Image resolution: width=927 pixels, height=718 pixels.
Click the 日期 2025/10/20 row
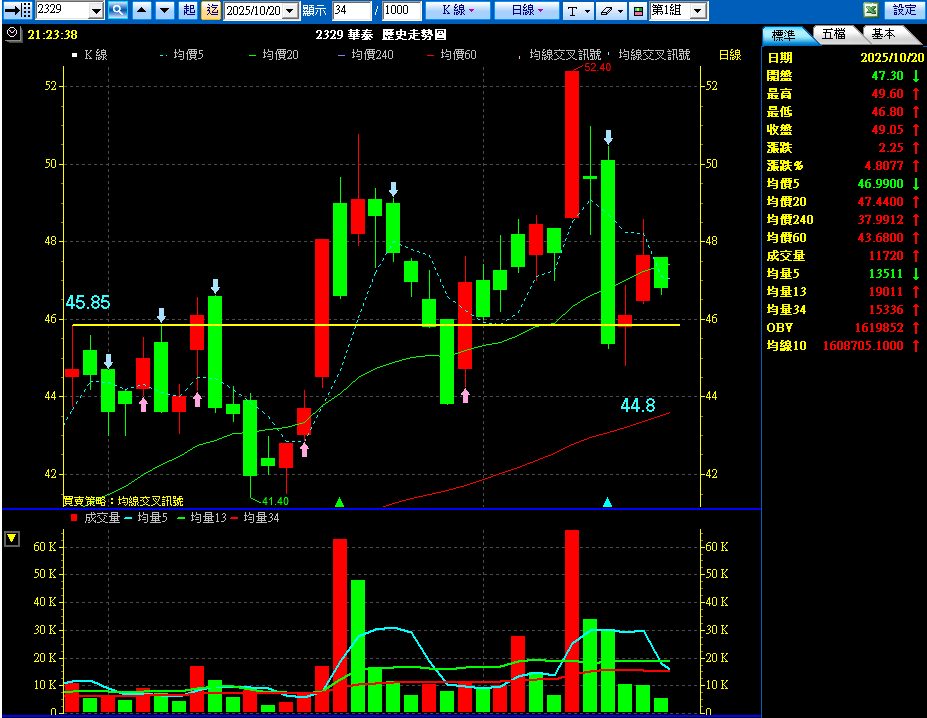coord(844,57)
